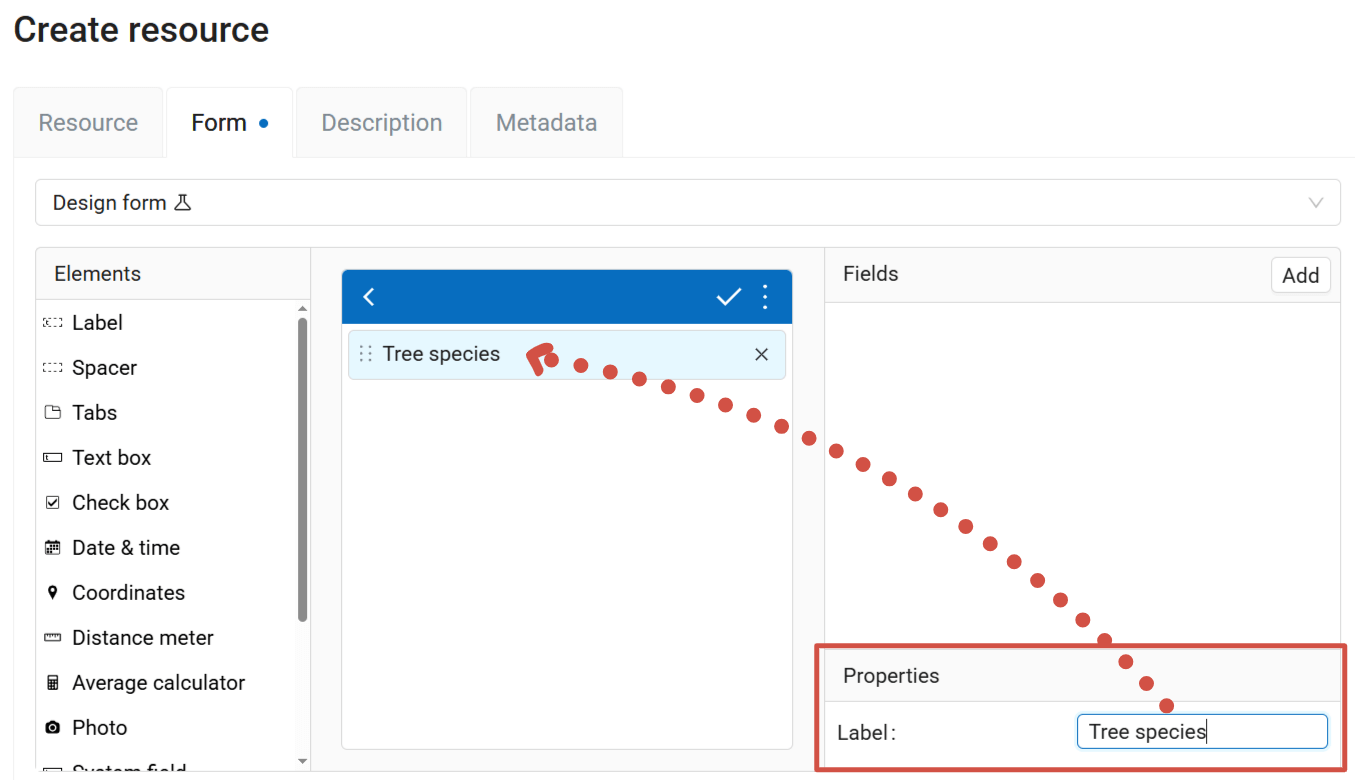Click the back arrow in form header

(x=369, y=297)
